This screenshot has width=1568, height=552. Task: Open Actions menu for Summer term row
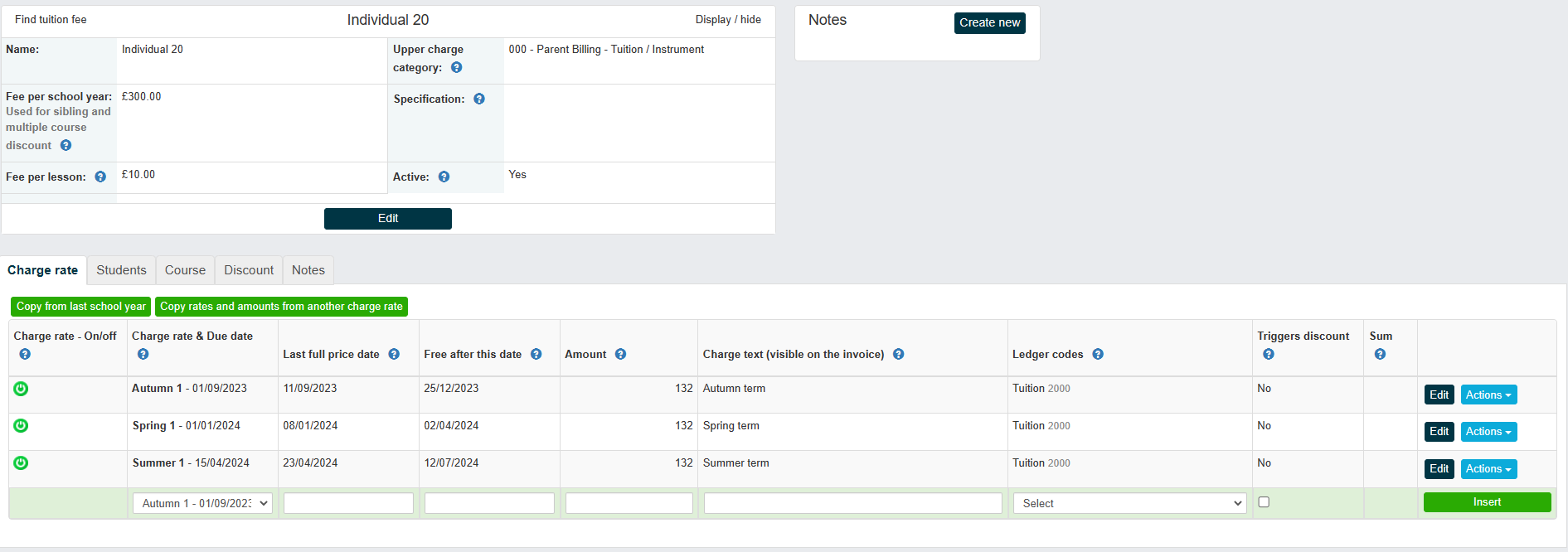point(1488,469)
